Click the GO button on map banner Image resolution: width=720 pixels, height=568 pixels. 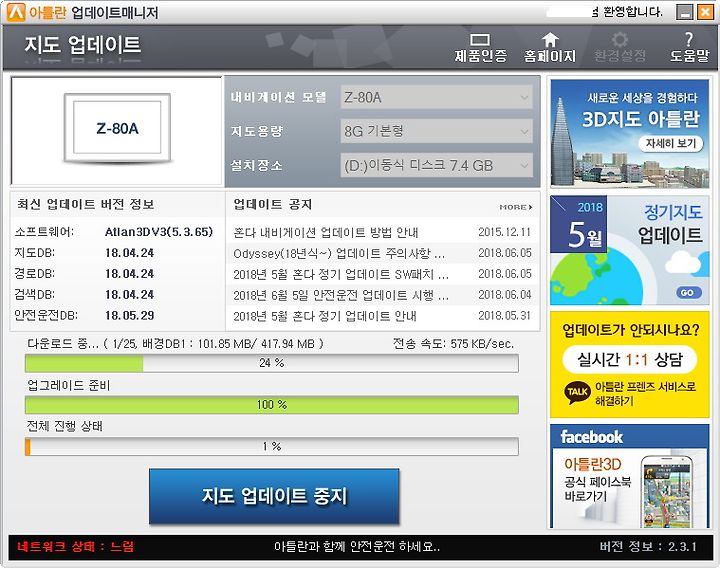click(688, 292)
